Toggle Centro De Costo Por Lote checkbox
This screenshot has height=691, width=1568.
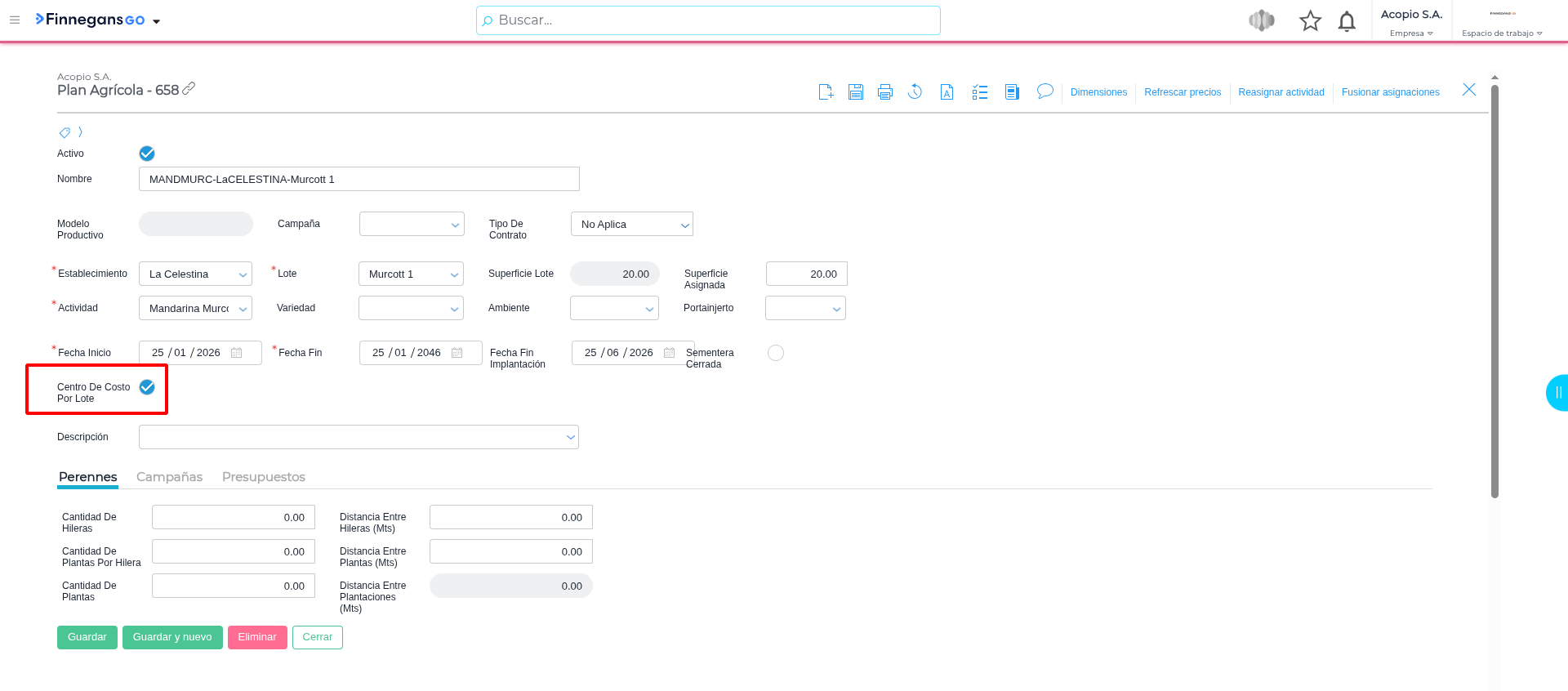click(147, 387)
